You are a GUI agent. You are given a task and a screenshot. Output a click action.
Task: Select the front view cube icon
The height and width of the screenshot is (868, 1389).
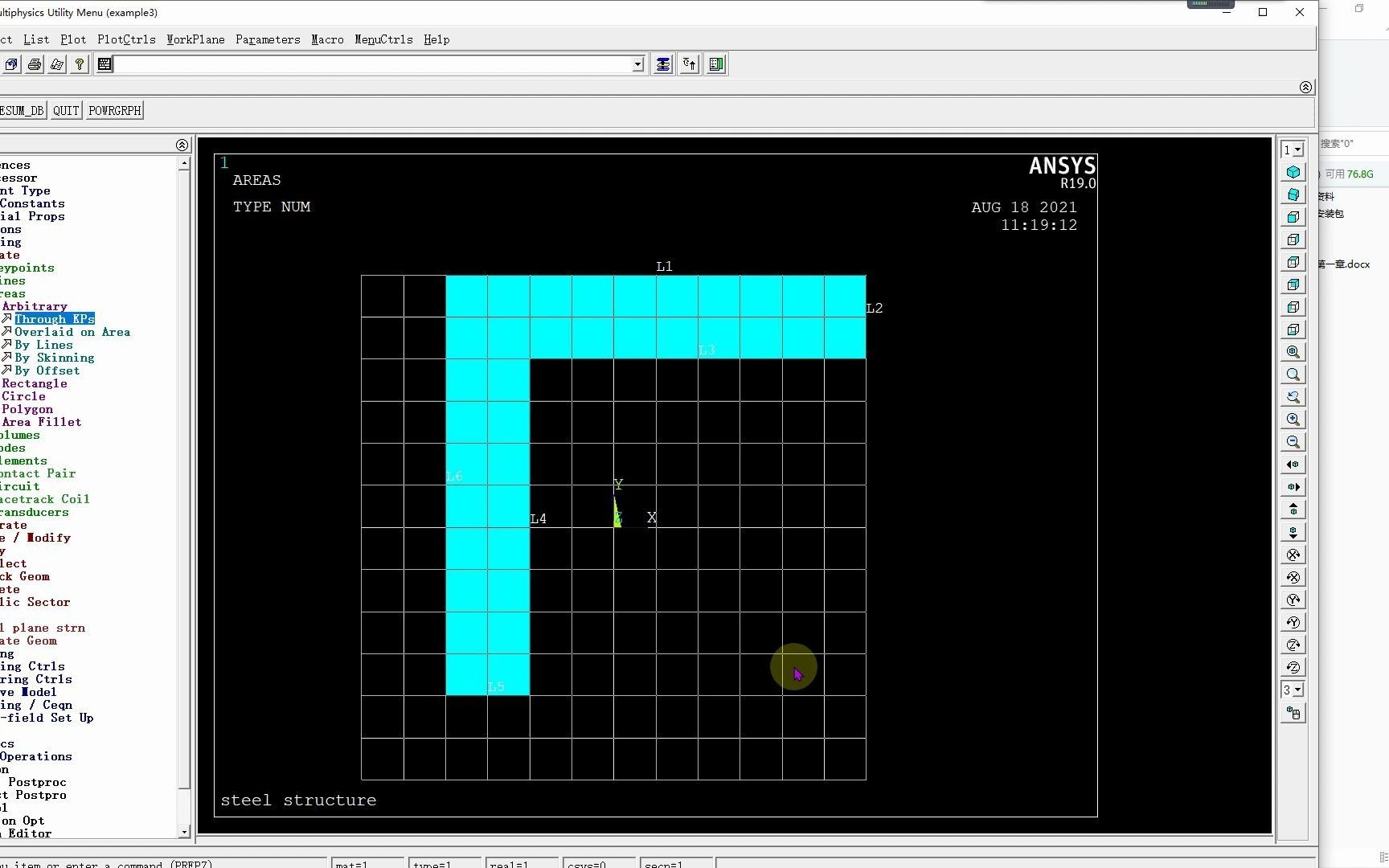[1293, 217]
